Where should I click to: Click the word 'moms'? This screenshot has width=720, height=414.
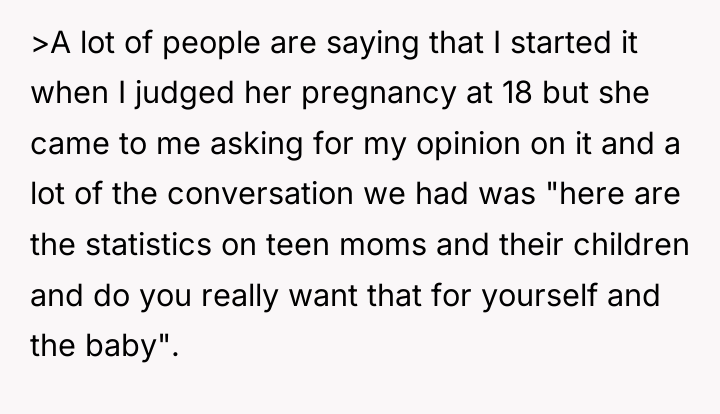383,245
